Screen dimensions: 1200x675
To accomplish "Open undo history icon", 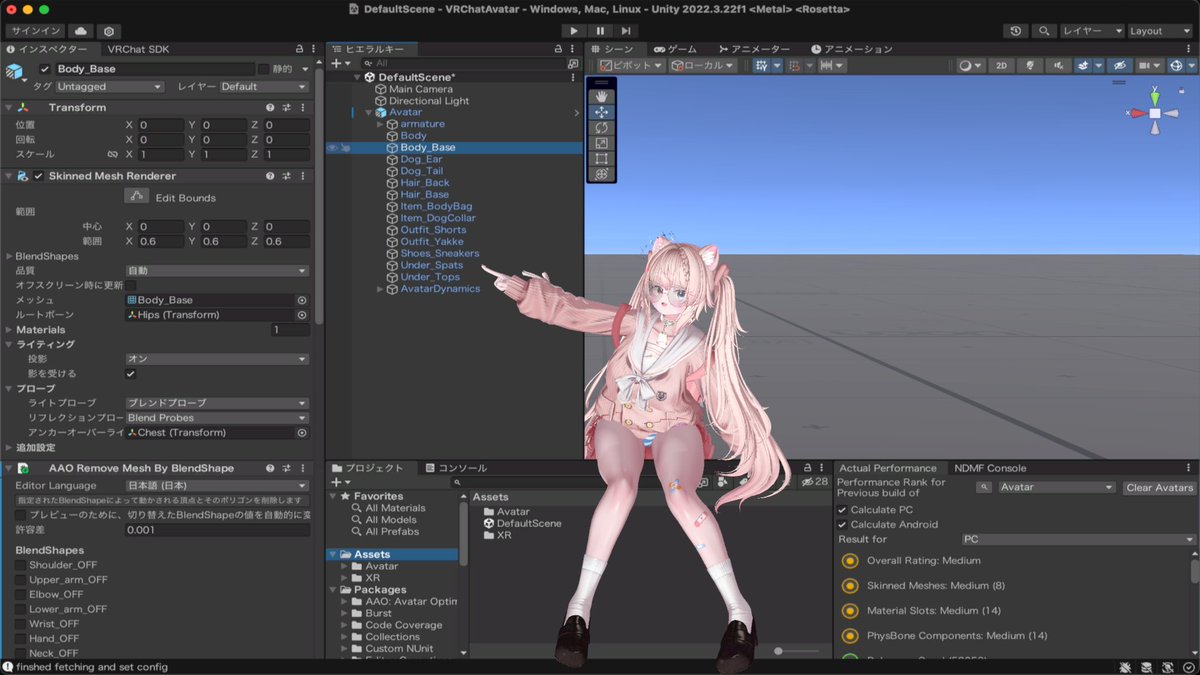I will [1016, 31].
